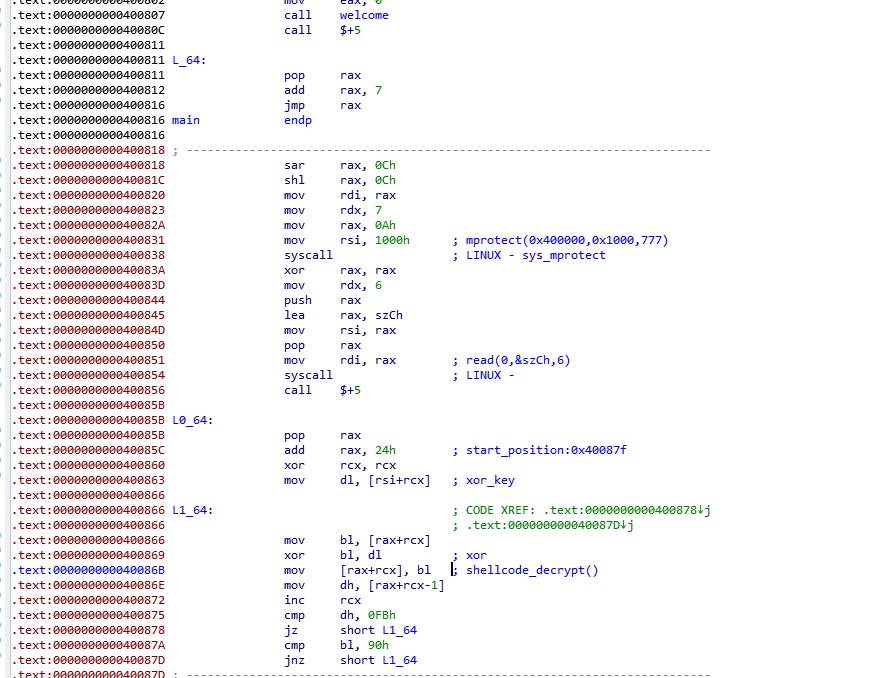Follow CODE XREF .text:0000000000400878 link
The height and width of the screenshot is (678, 882).
[x=627, y=510]
